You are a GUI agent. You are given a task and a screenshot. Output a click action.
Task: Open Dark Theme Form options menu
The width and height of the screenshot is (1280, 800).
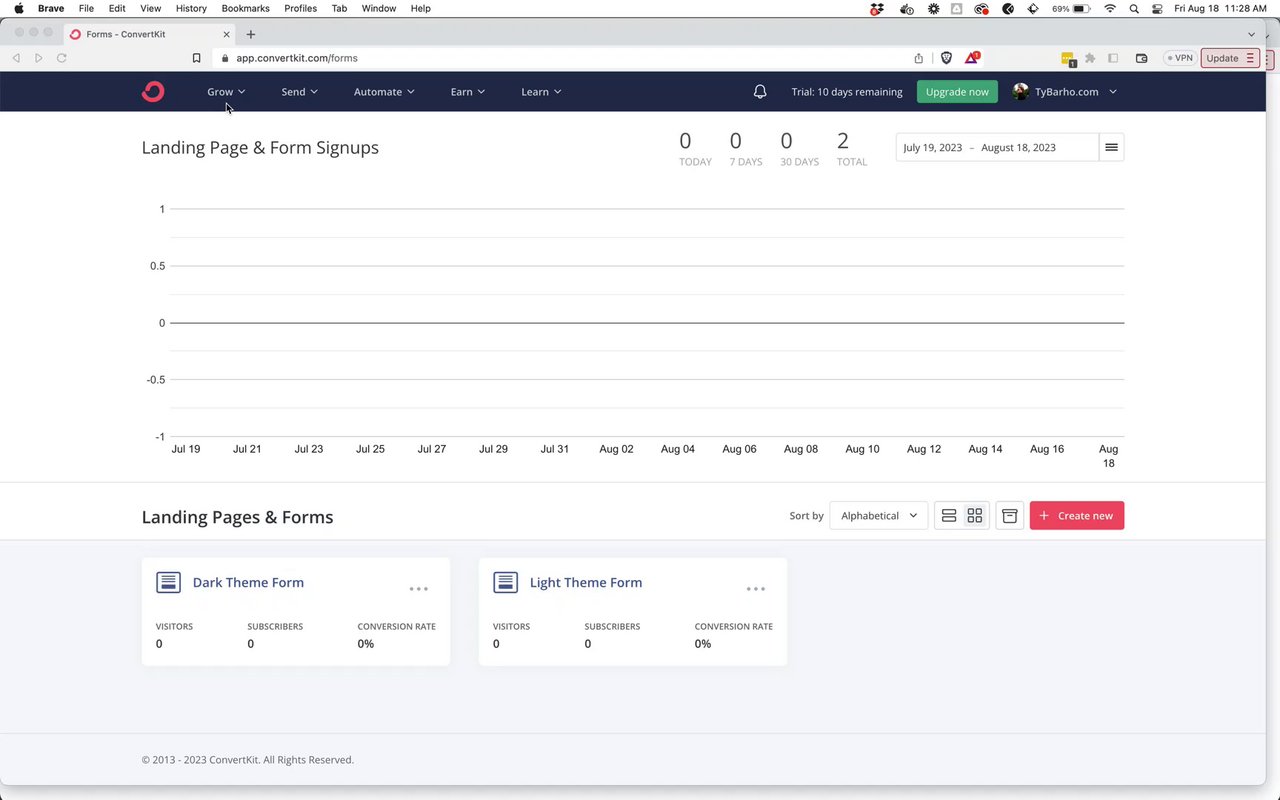pos(419,589)
